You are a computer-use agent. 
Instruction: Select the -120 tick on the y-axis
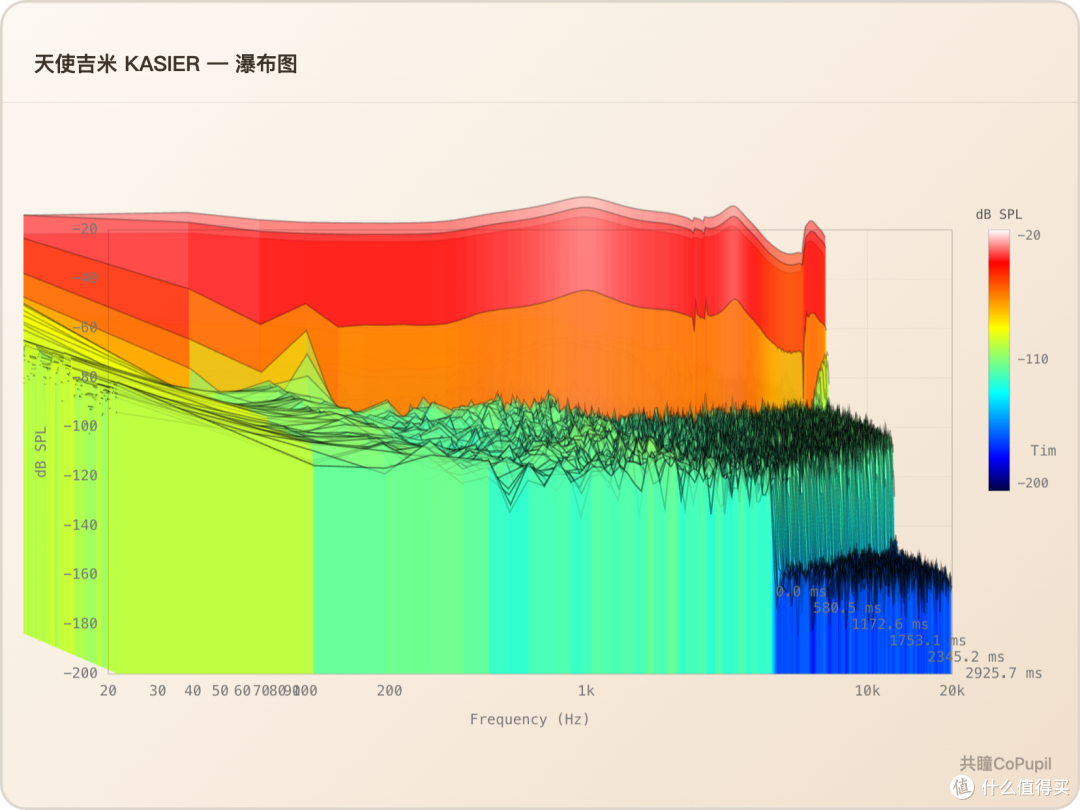click(81, 475)
